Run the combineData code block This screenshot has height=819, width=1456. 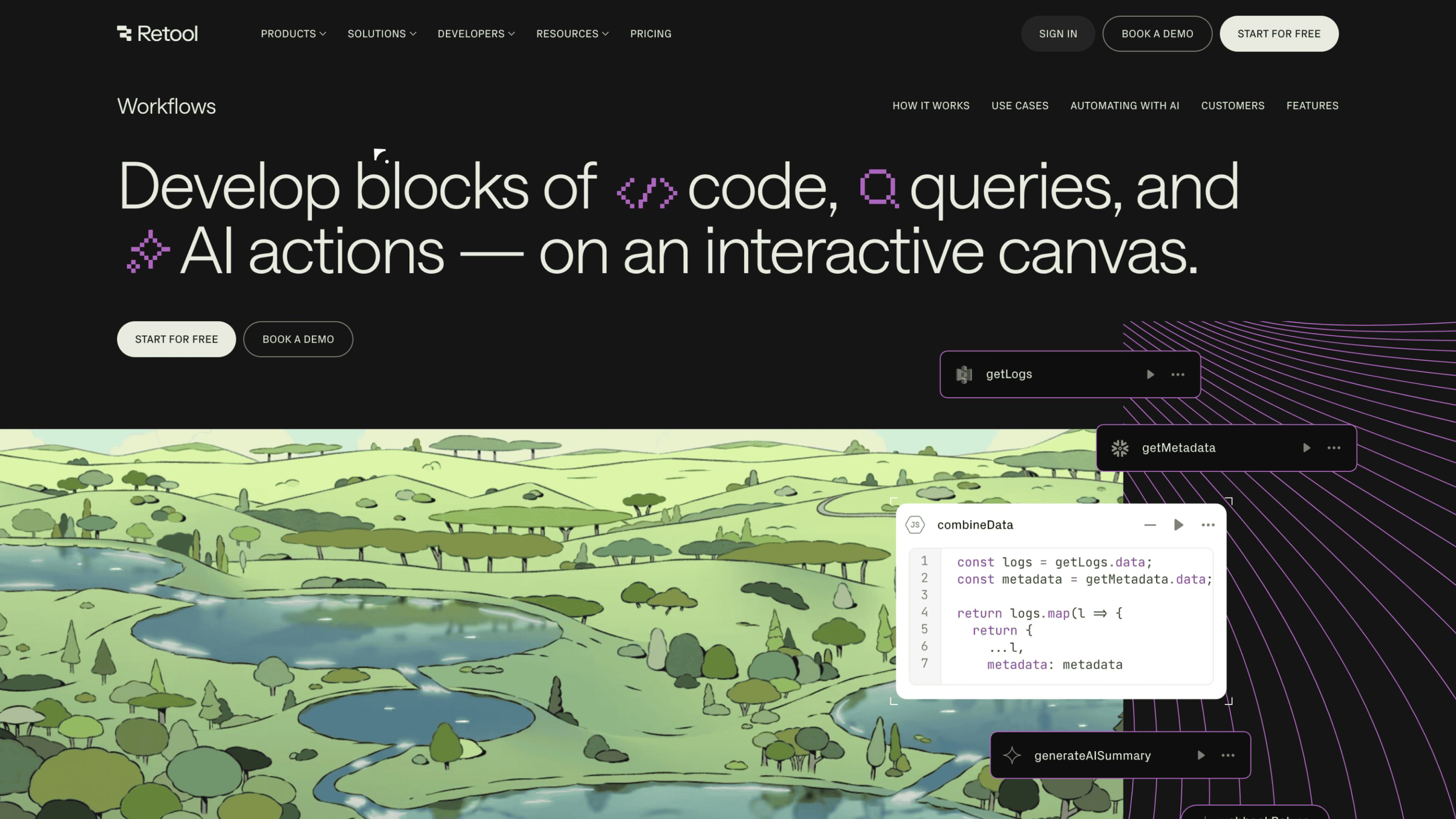point(1178,524)
